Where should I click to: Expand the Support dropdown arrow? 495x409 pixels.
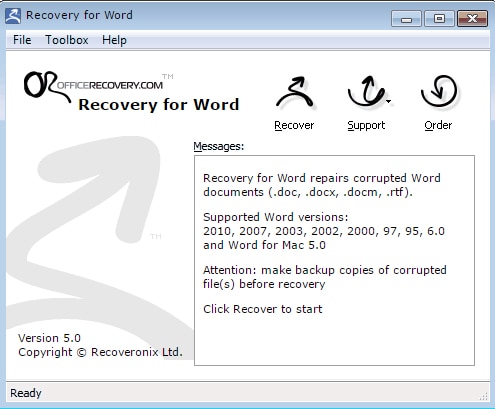(389, 101)
